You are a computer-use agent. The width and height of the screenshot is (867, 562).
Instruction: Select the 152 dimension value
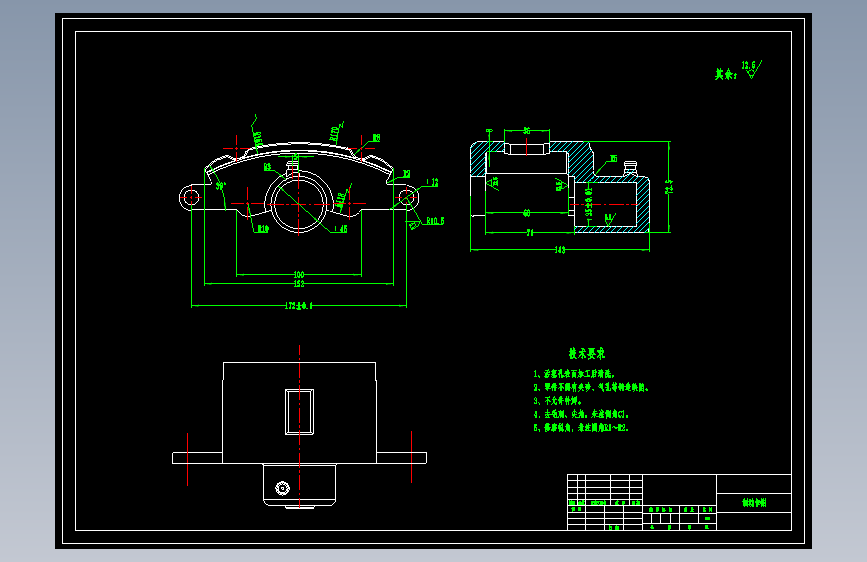(x=299, y=284)
